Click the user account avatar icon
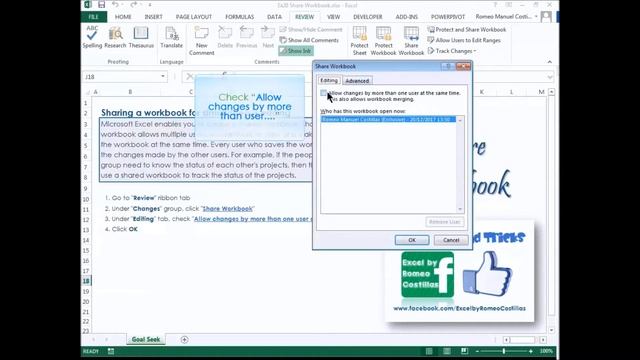640x360 pixels. (x=546, y=16)
